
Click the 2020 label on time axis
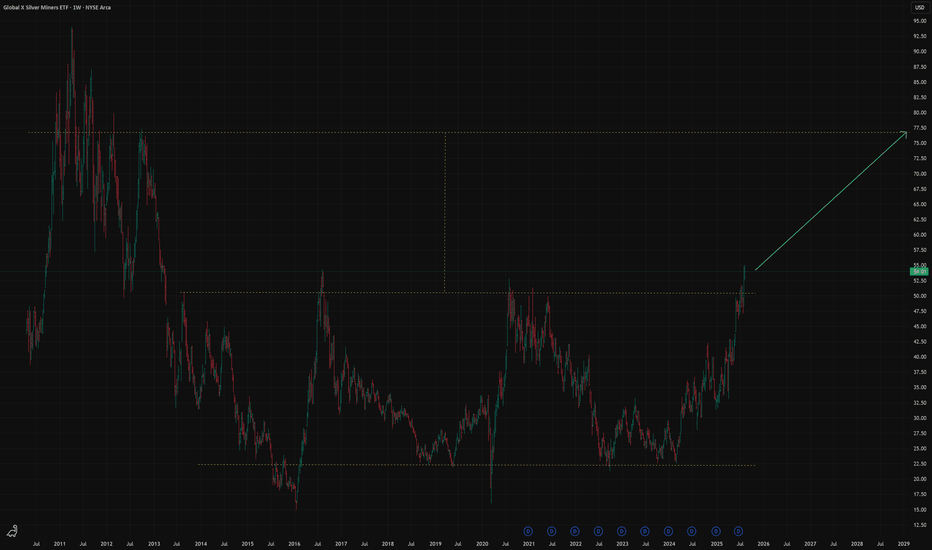pyautogui.click(x=482, y=543)
